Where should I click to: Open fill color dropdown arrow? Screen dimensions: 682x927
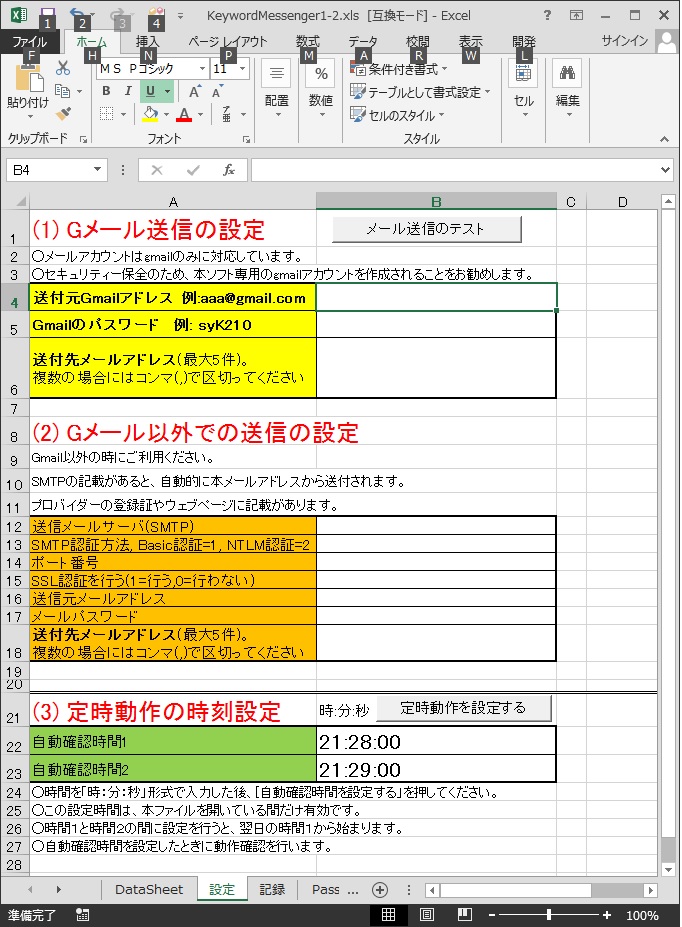pyautogui.click(x=167, y=114)
